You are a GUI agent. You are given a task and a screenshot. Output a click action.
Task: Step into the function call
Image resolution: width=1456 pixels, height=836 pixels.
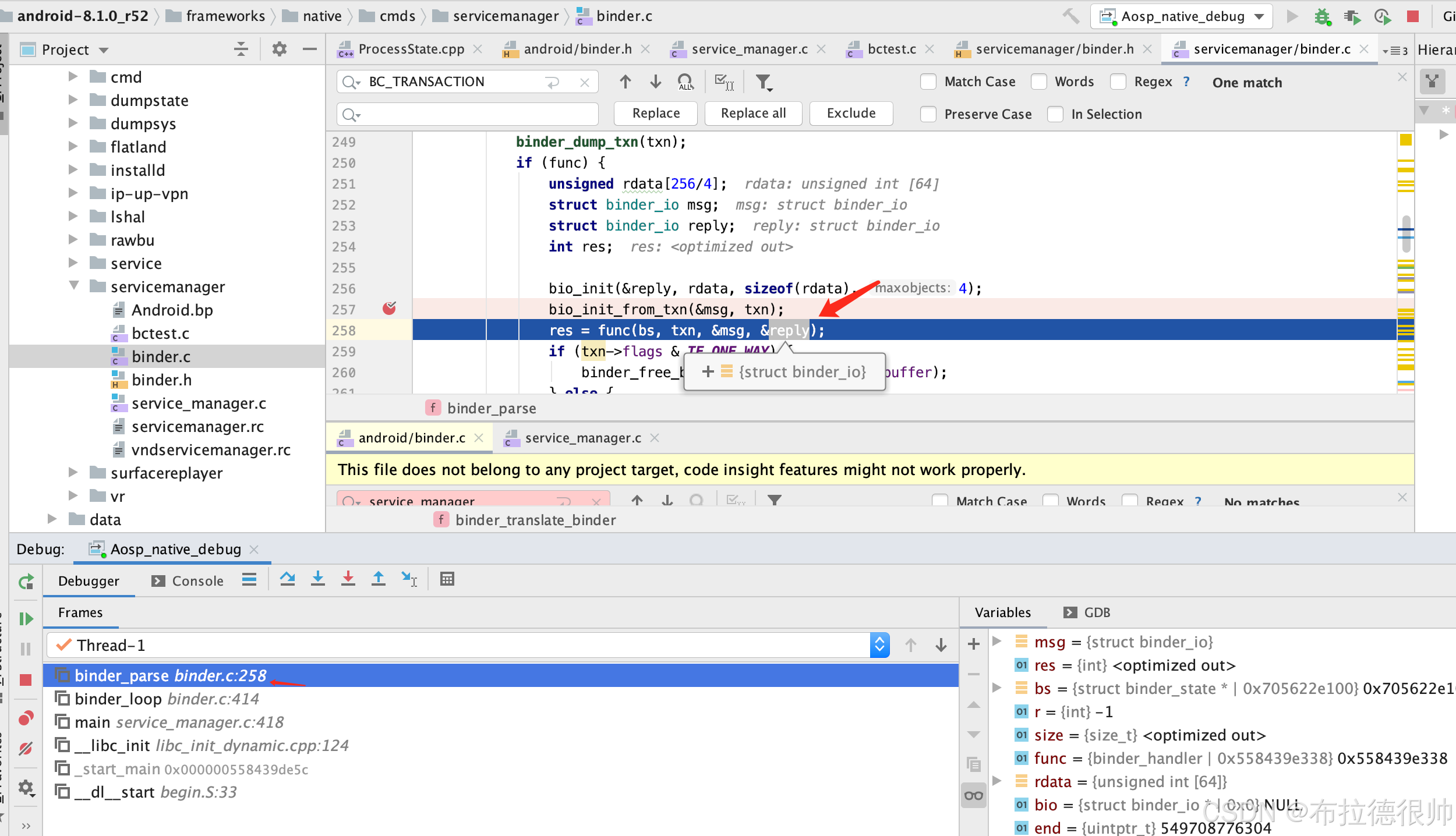point(318,579)
